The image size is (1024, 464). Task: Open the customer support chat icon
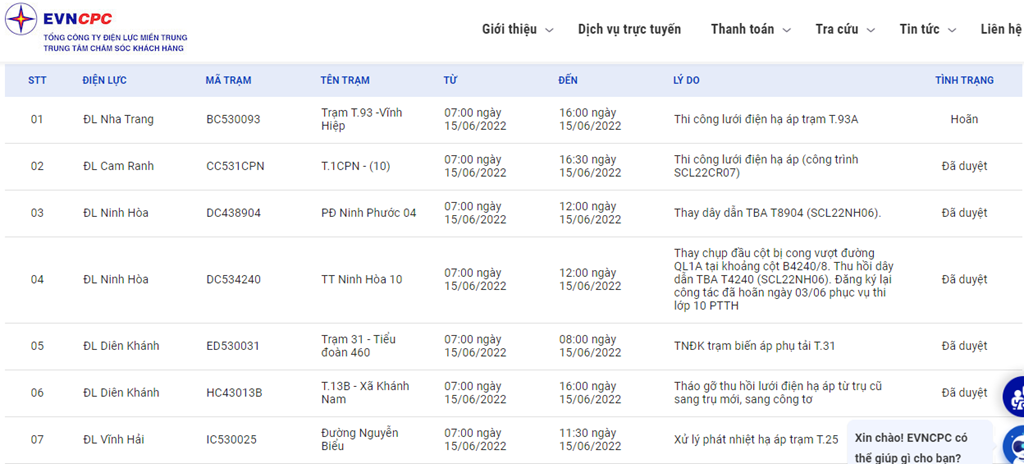[x=1012, y=396]
